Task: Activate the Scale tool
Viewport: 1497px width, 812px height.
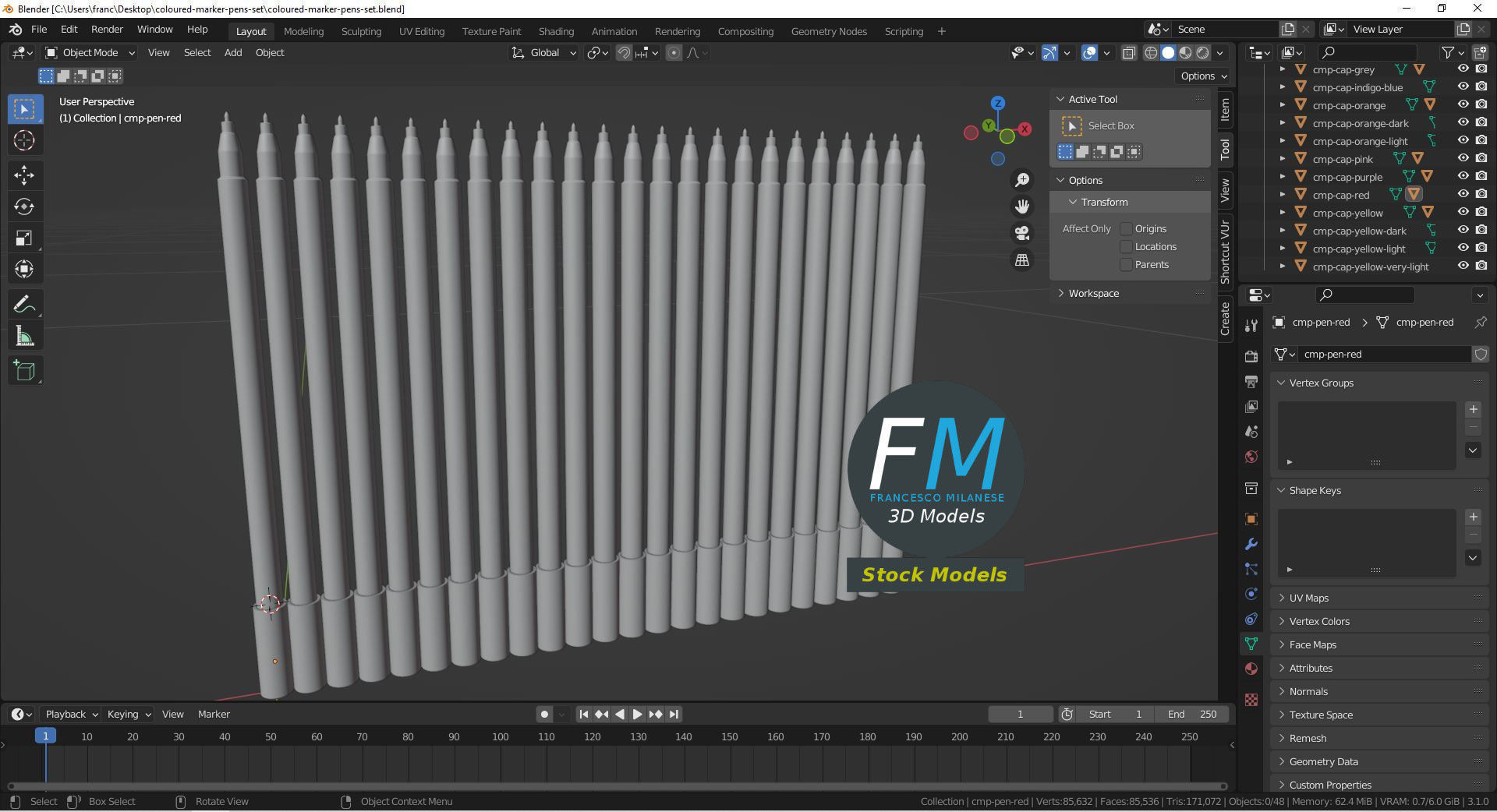Action: tap(24, 238)
